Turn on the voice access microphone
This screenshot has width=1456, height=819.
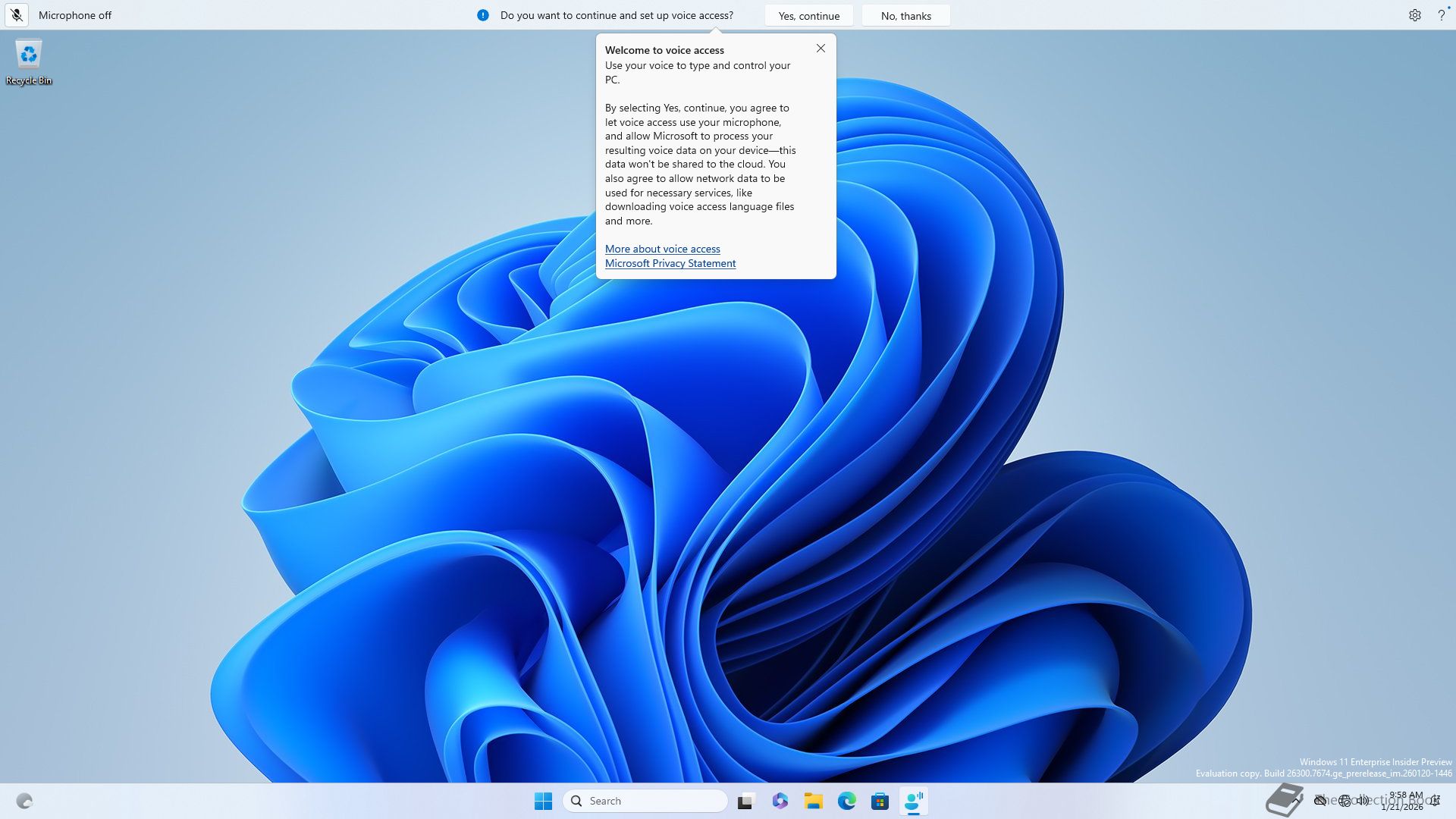17,15
